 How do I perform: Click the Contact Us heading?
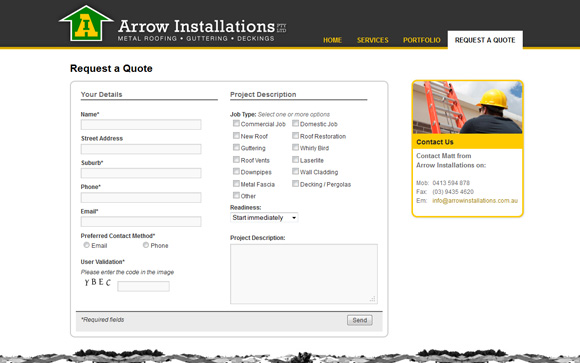tap(435, 142)
